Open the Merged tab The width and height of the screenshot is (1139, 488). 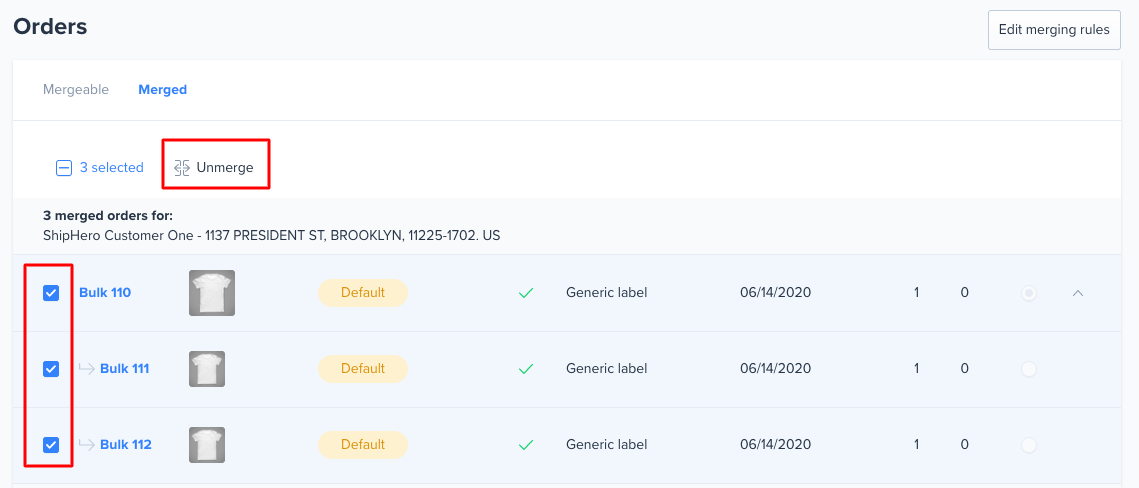[163, 90]
